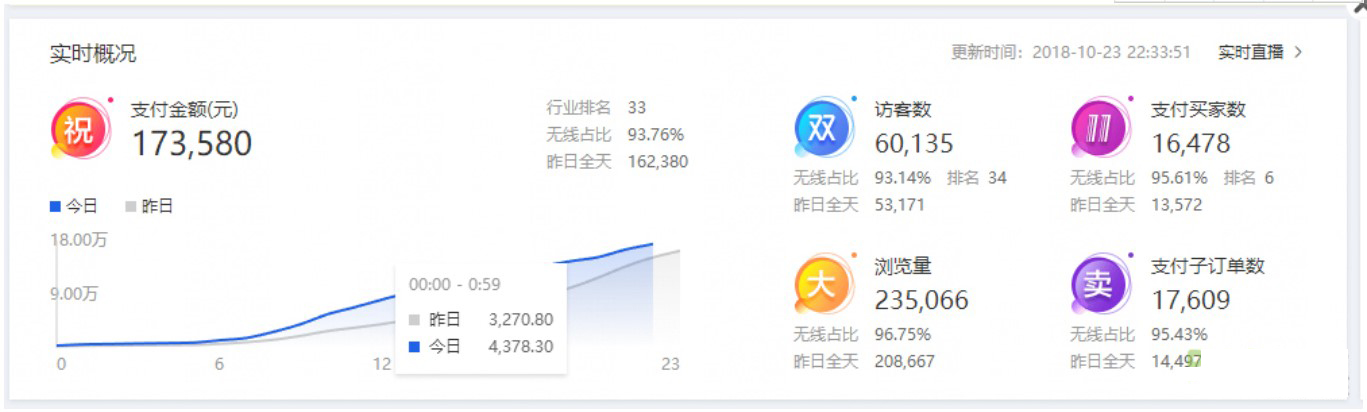This screenshot has width=1367, height=412.
Task: Click the chevron next to 实时直播
Action: [x=1298, y=52]
